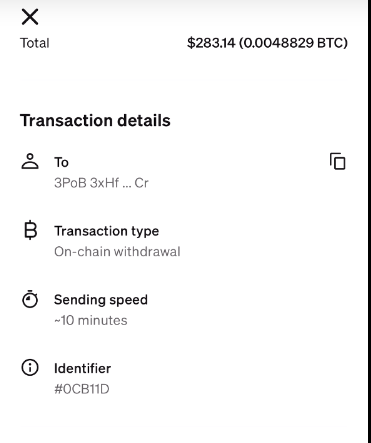Click the Total label

[x=35, y=43]
